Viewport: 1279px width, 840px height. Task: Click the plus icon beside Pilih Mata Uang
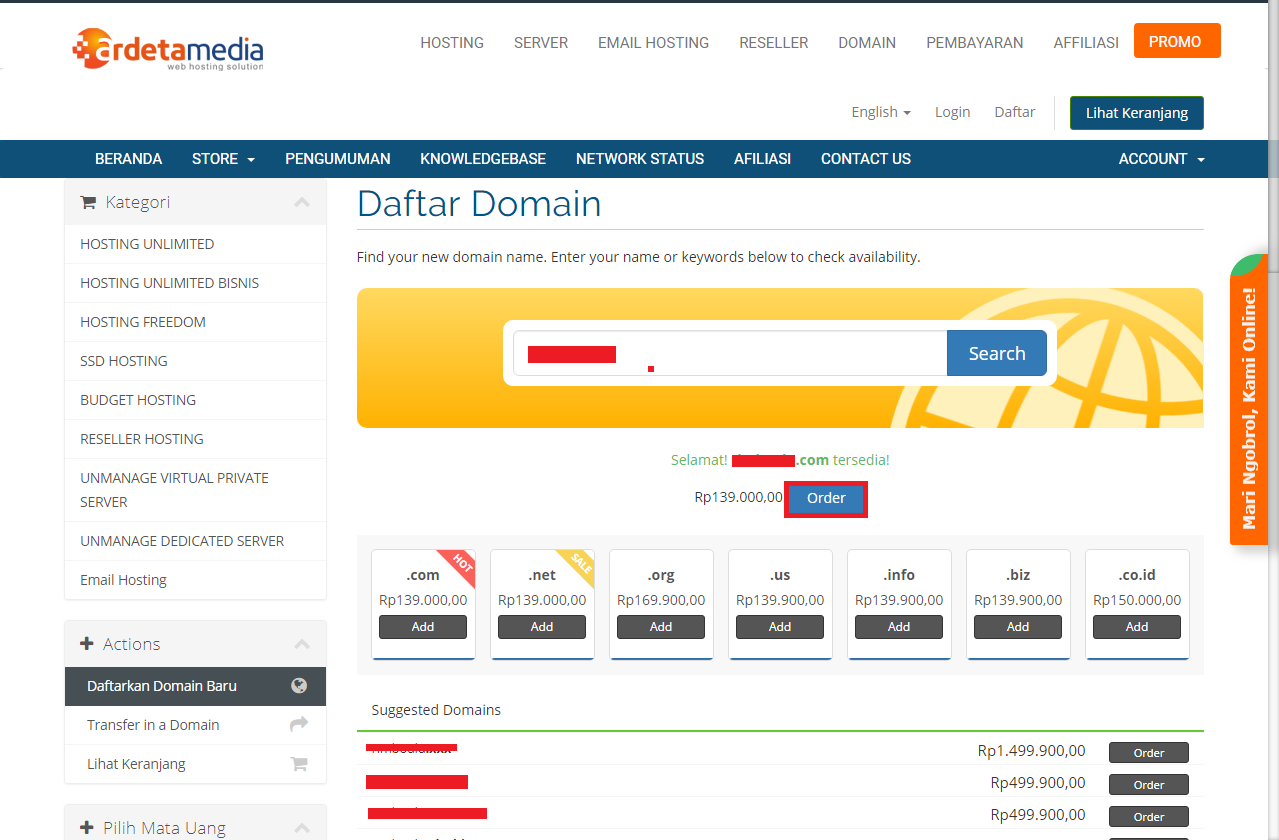pos(87,828)
